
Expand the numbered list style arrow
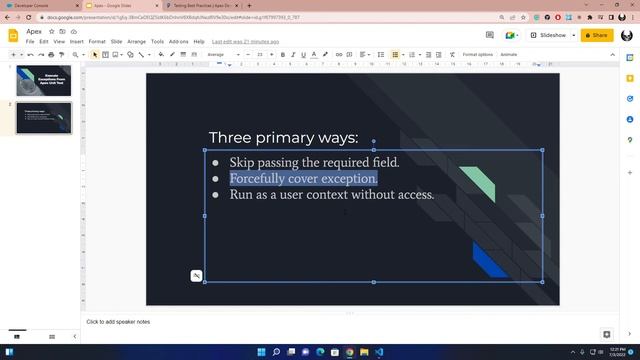[x=420, y=55]
